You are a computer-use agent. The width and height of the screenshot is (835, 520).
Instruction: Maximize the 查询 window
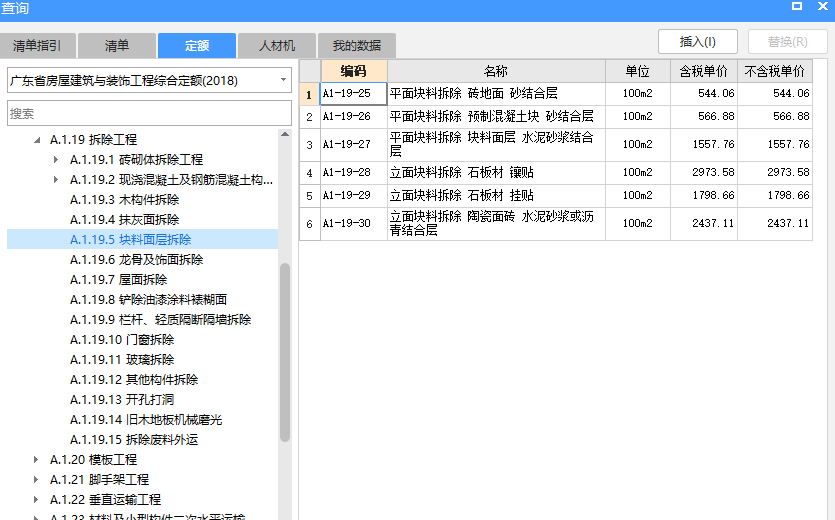[797, 6]
